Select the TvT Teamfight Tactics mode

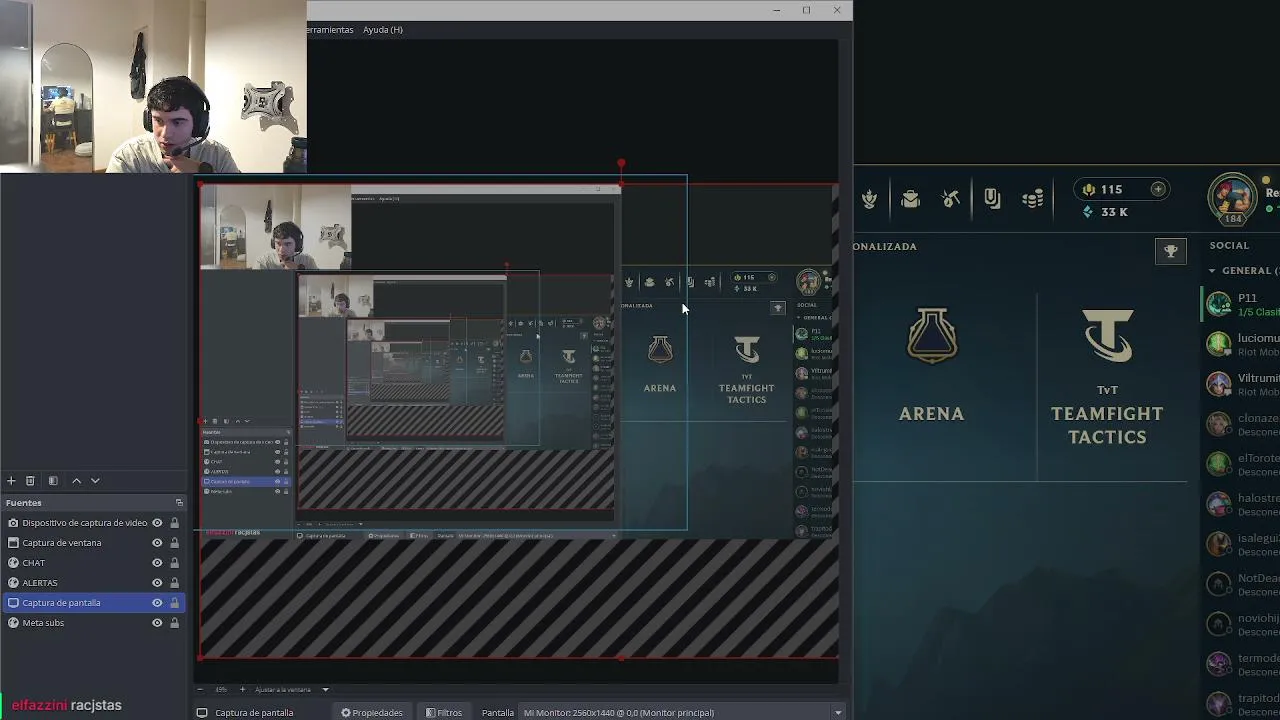click(x=1107, y=377)
